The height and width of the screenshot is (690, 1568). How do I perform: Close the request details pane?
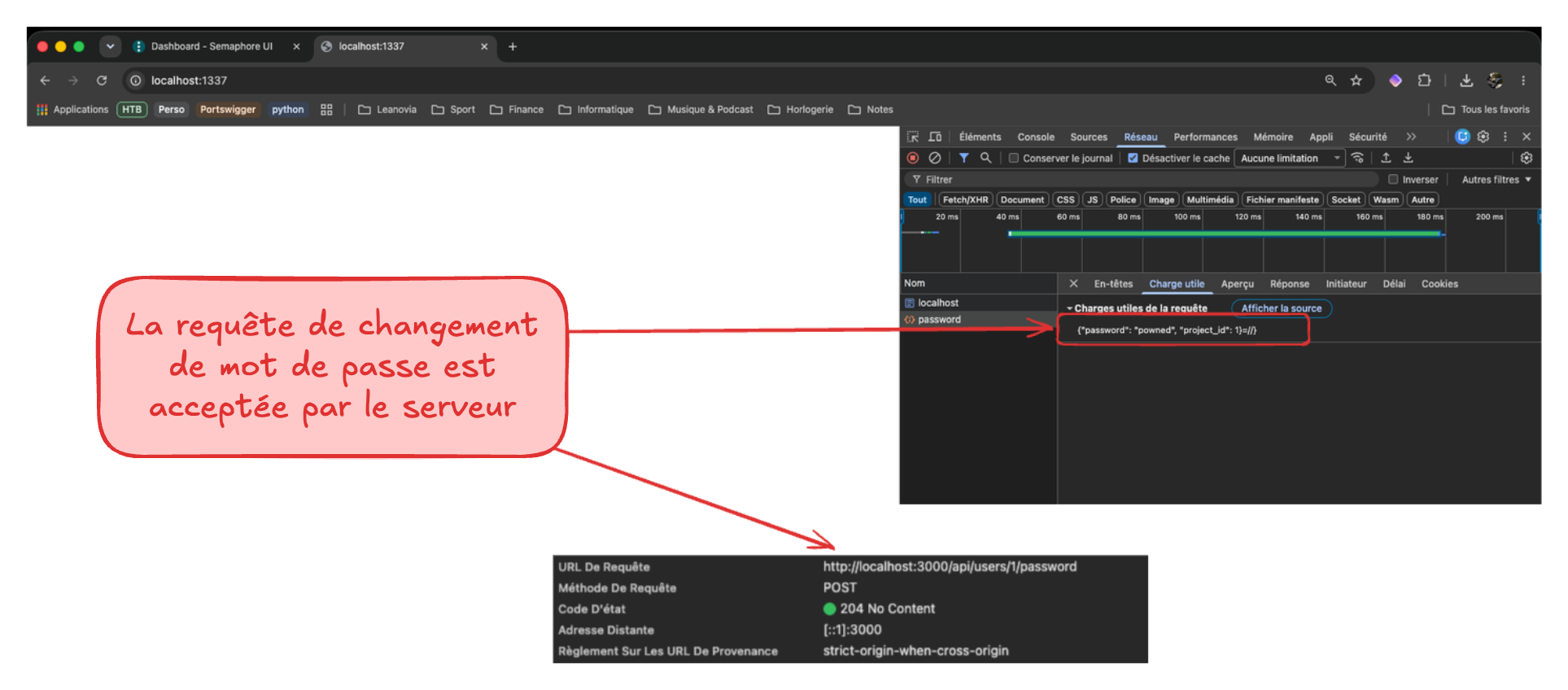[x=1073, y=284]
